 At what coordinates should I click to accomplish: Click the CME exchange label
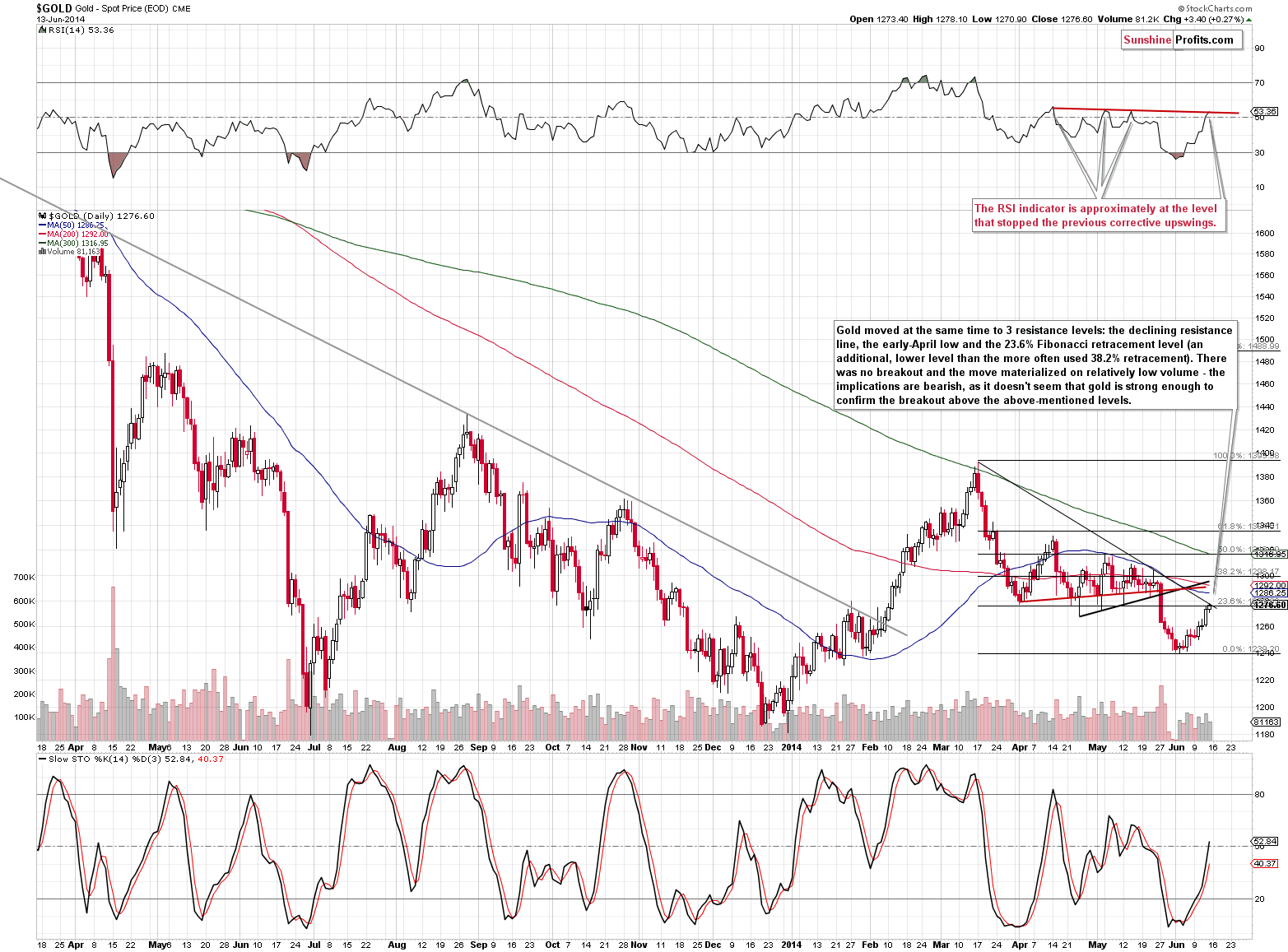(181, 9)
